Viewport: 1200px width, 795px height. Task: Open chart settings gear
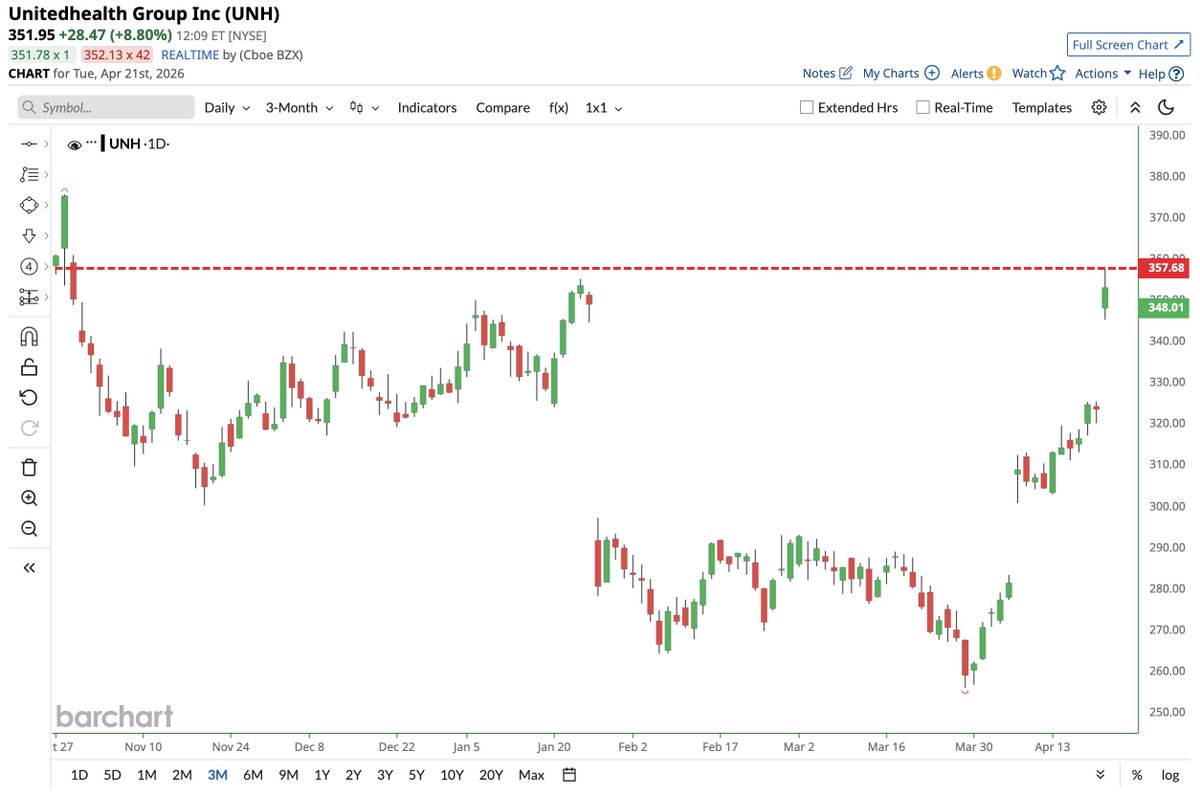[1099, 107]
